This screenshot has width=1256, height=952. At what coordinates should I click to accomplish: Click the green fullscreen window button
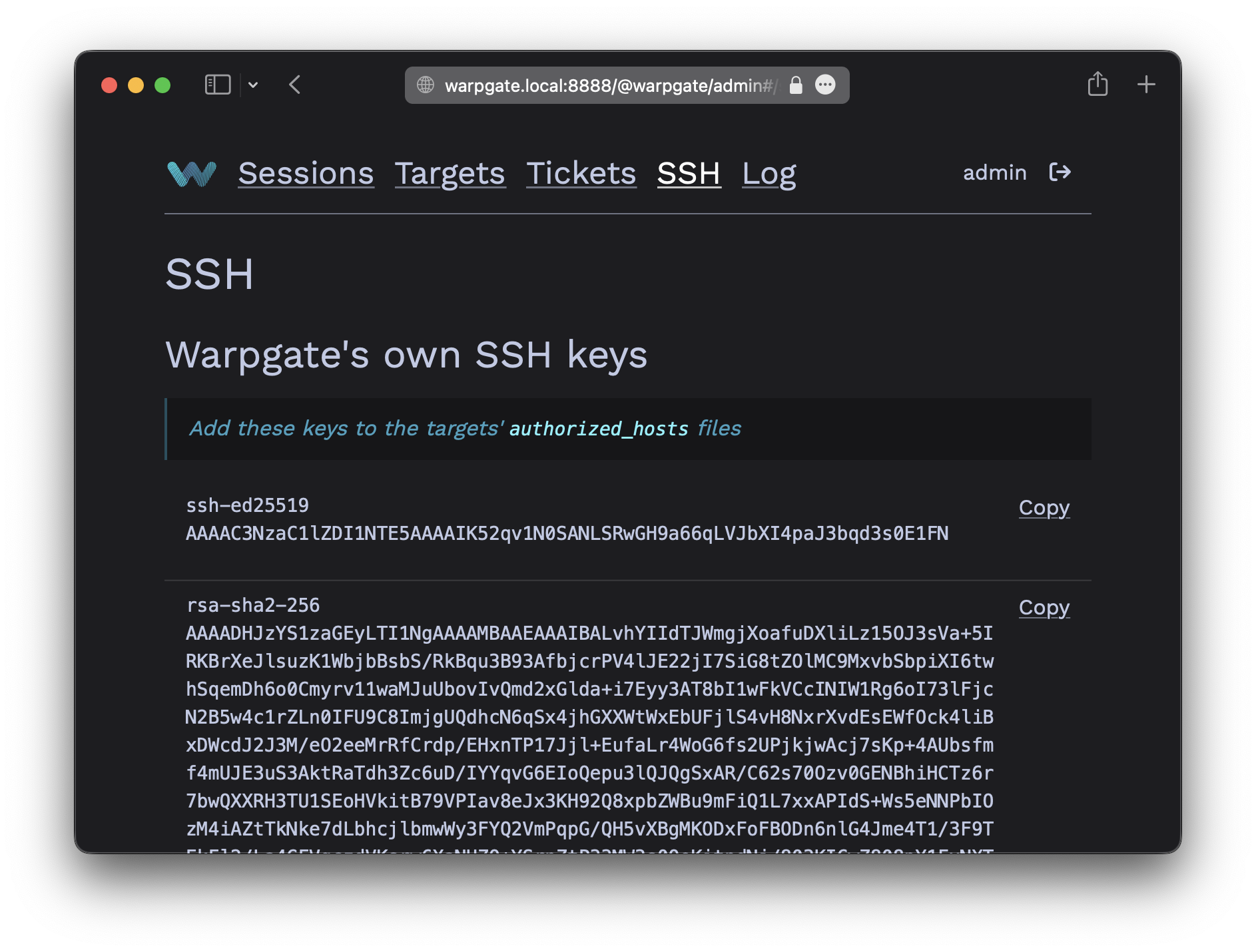(x=162, y=85)
